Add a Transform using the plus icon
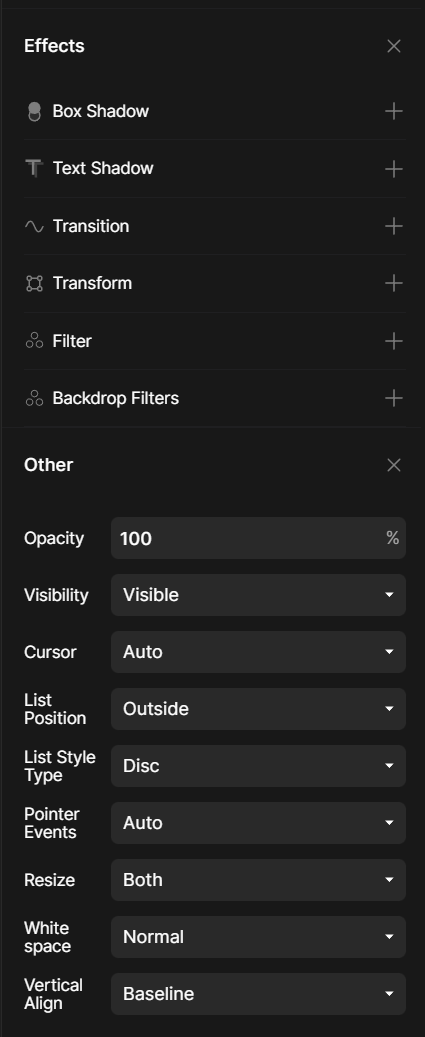 coord(394,283)
